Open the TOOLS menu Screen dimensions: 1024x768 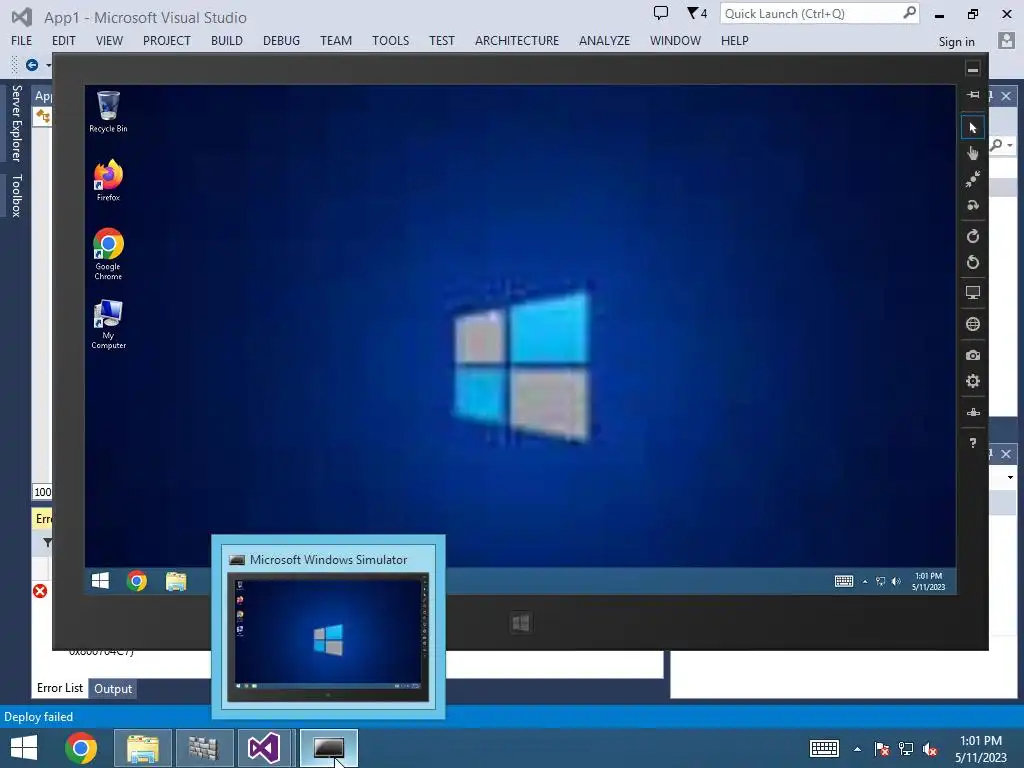click(391, 40)
